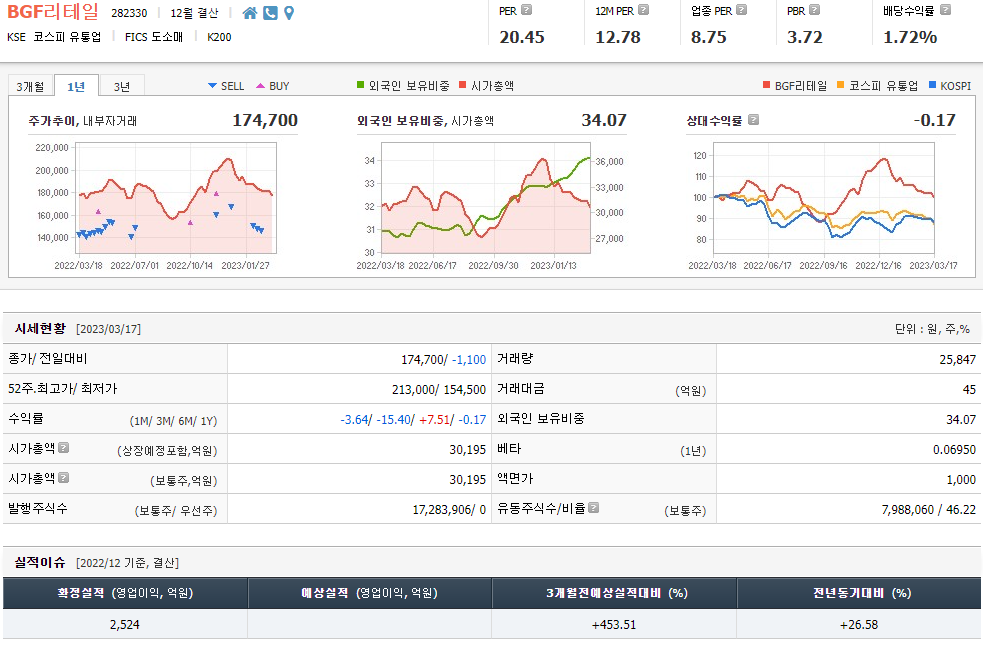Click confirmed earnings value 2,524

[x=125, y=625]
